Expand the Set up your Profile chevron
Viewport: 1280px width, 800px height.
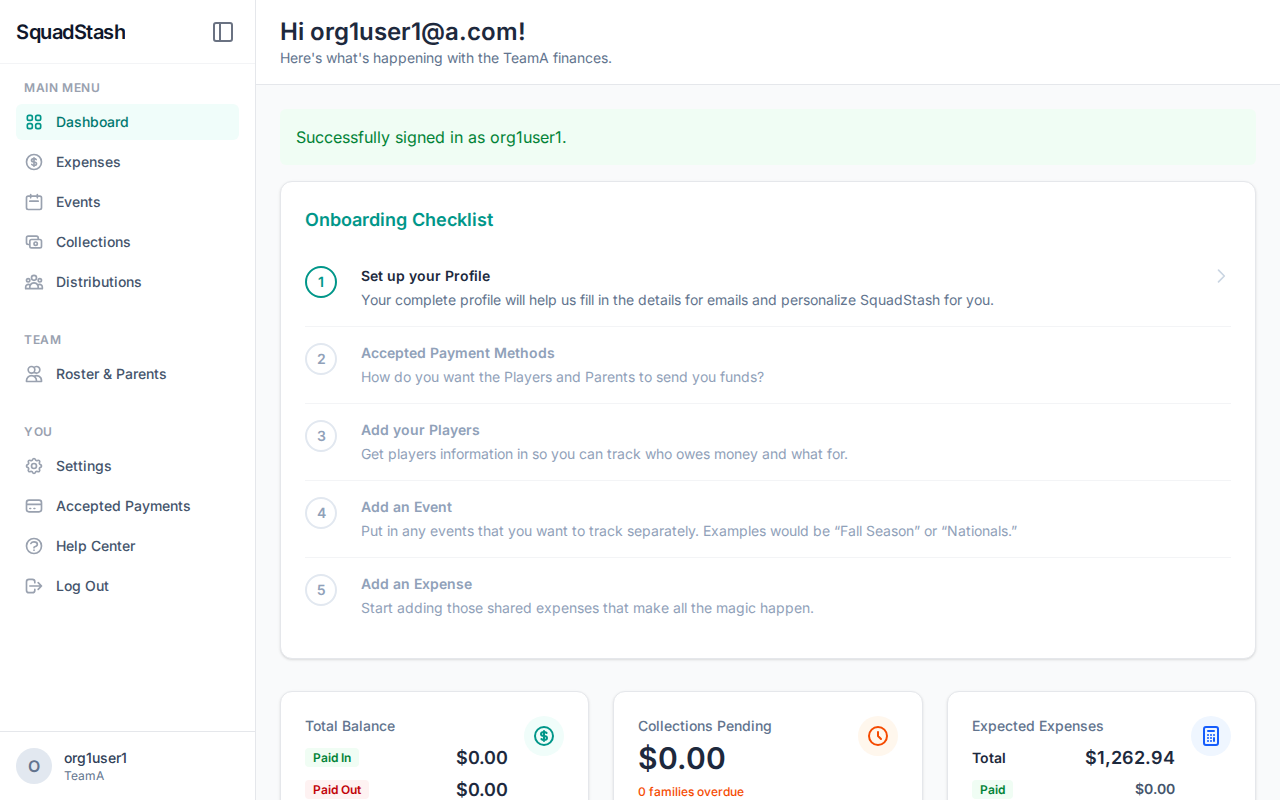pyautogui.click(x=1221, y=276)
